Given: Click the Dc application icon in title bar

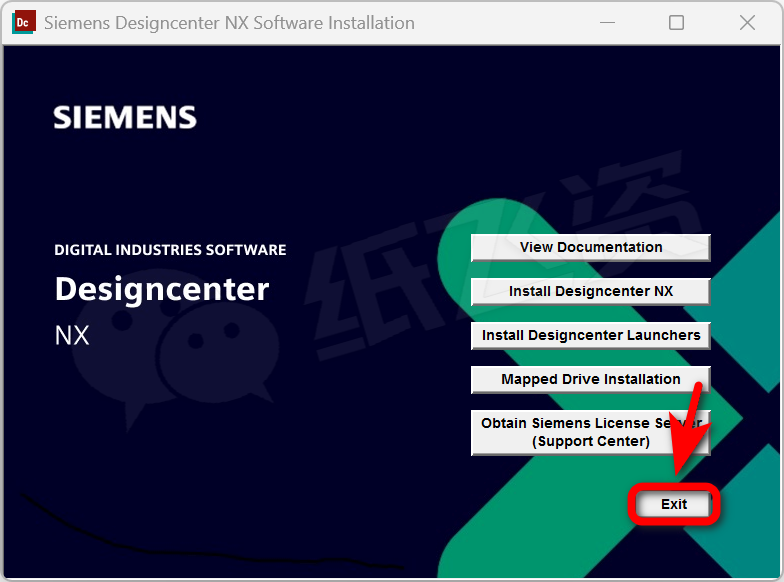Looking at the screenshot, I should point(23,22).
